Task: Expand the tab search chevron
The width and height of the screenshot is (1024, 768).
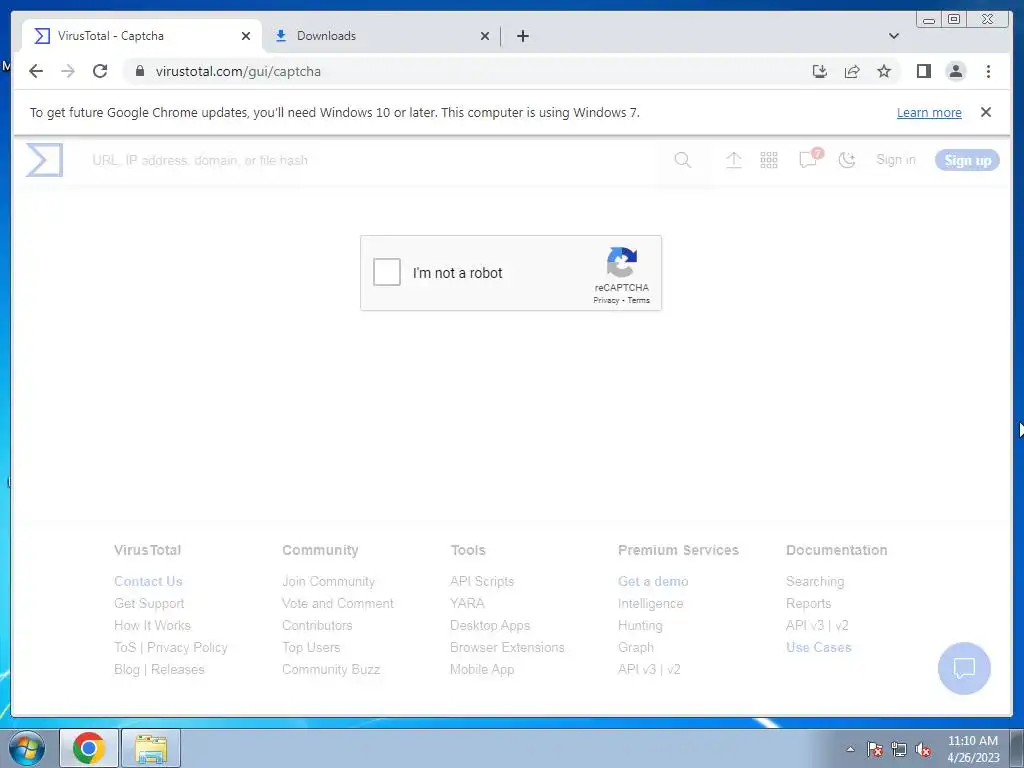Action: 893,36
